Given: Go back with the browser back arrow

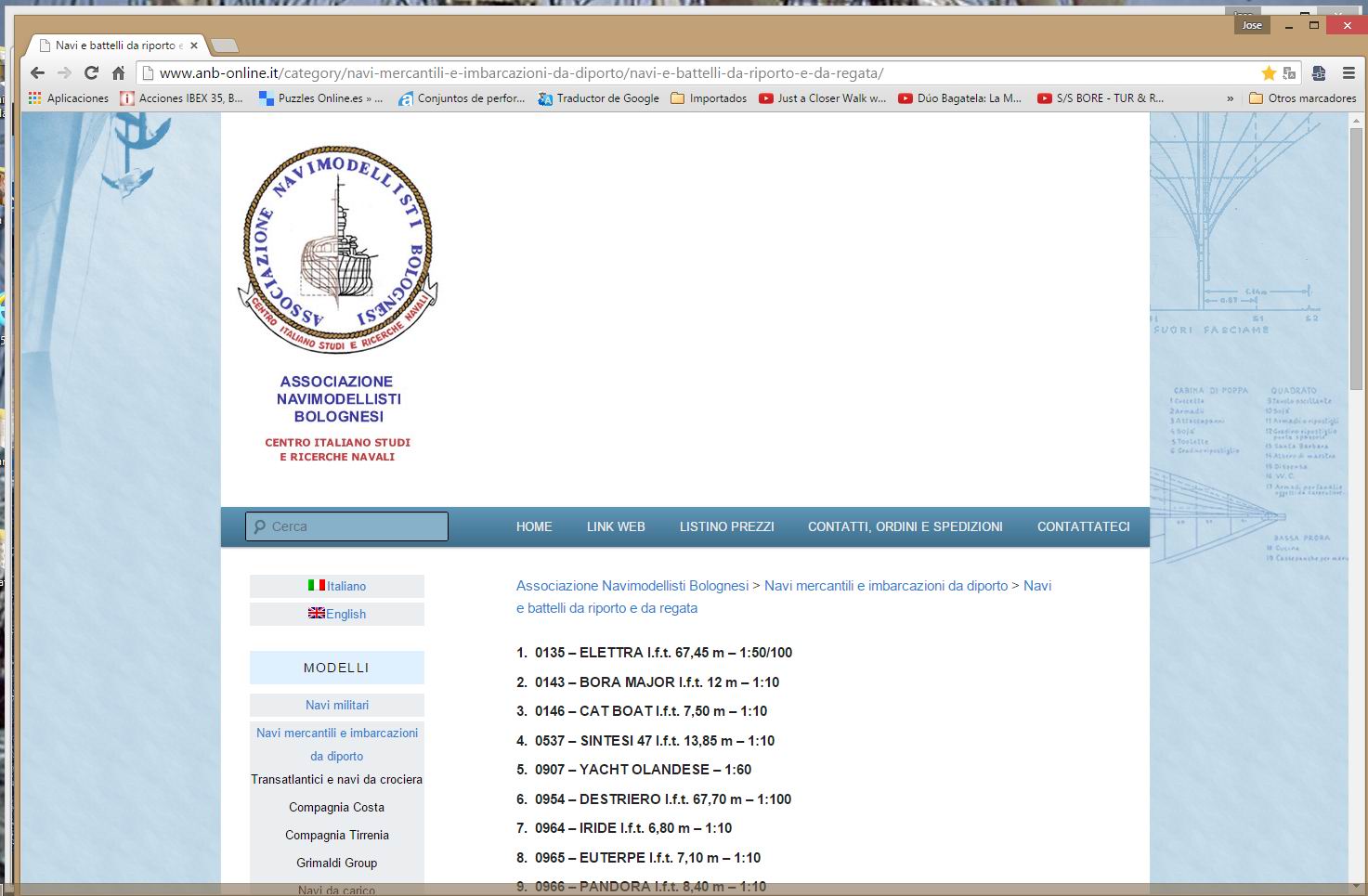Looking at the screenshot, I should point(37,72).
